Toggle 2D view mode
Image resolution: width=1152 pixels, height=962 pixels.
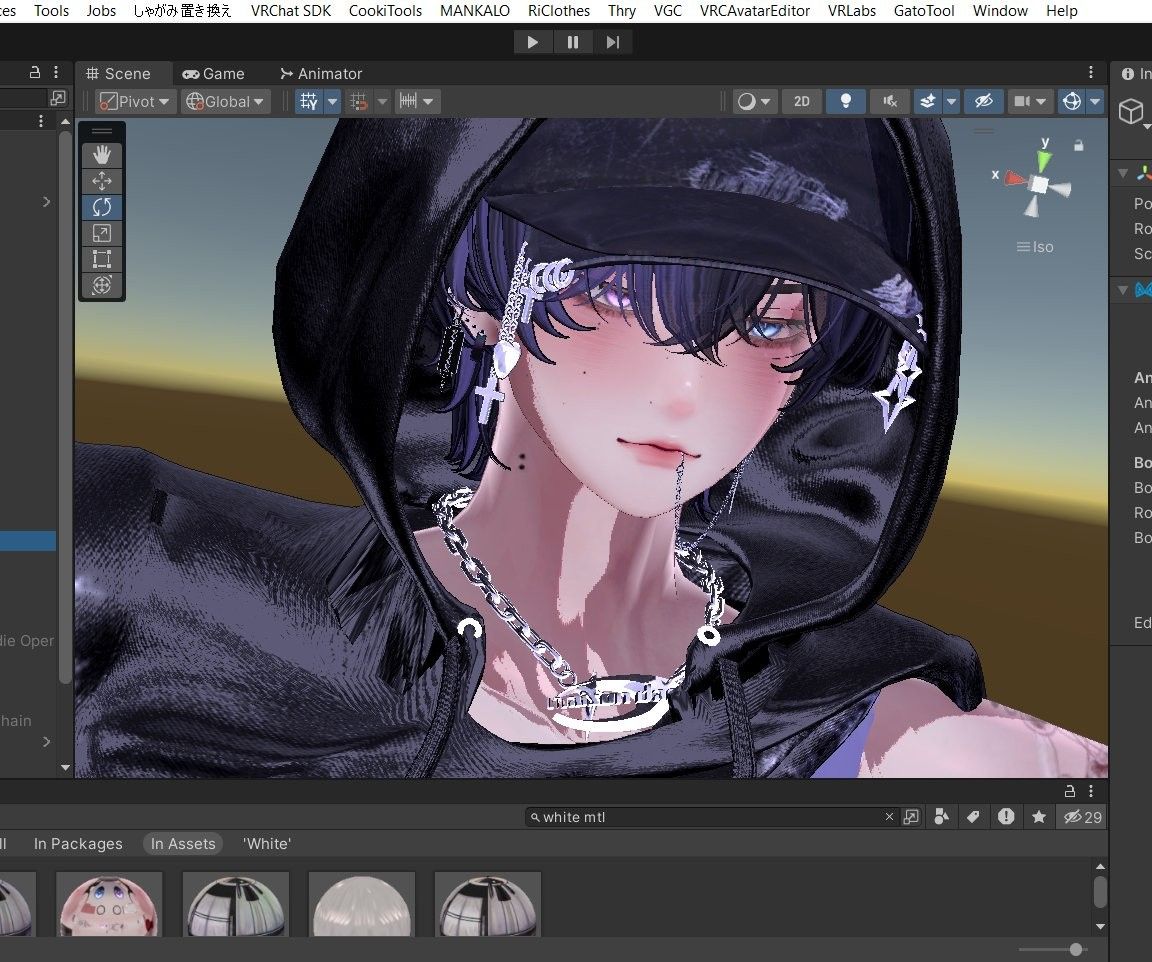802,101
